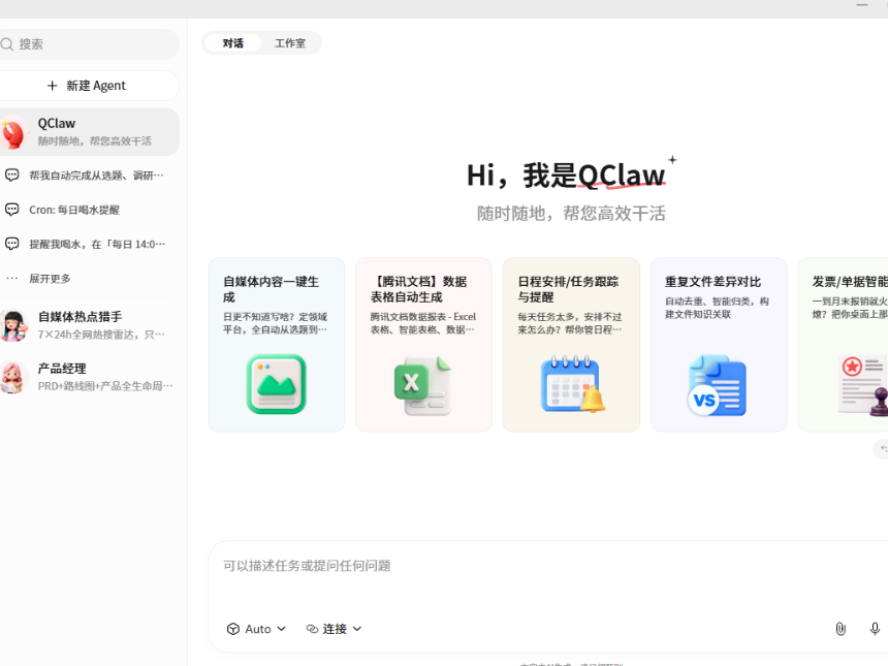Click the link icon beside 连接

(x=312, y=629)
